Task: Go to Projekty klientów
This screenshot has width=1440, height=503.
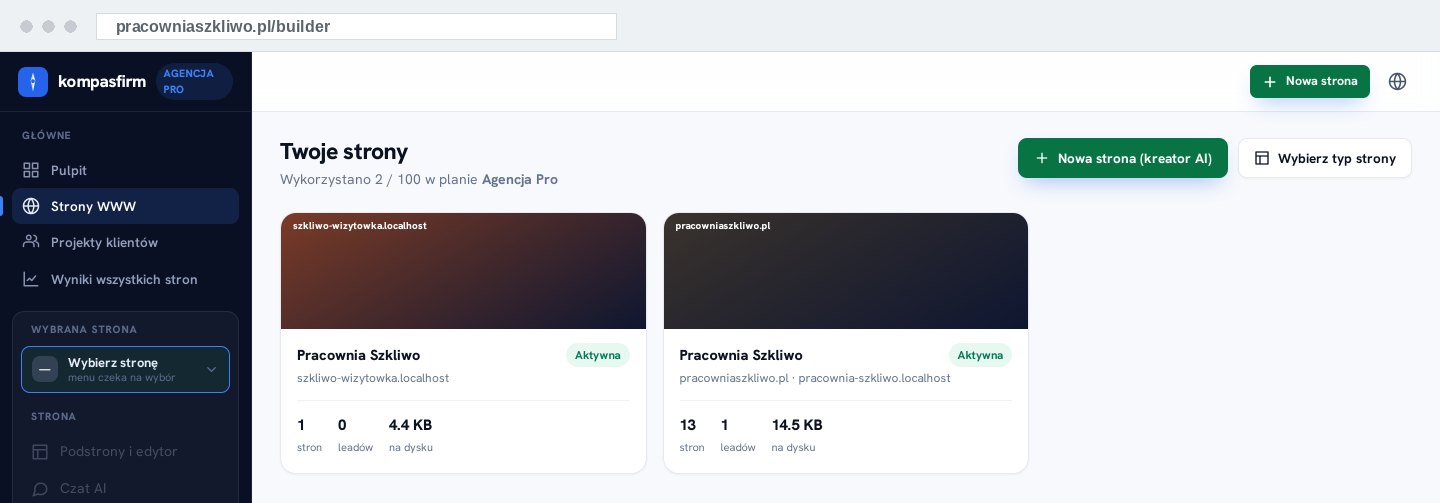Action: point(125,242)
